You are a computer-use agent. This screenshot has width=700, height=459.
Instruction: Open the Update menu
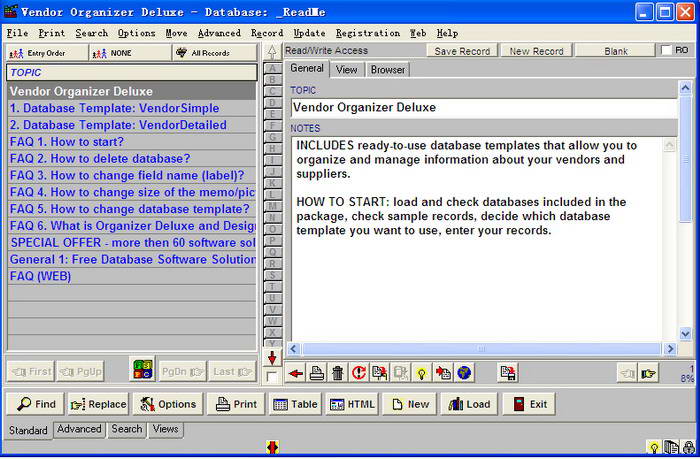click(x=309, y=33)
